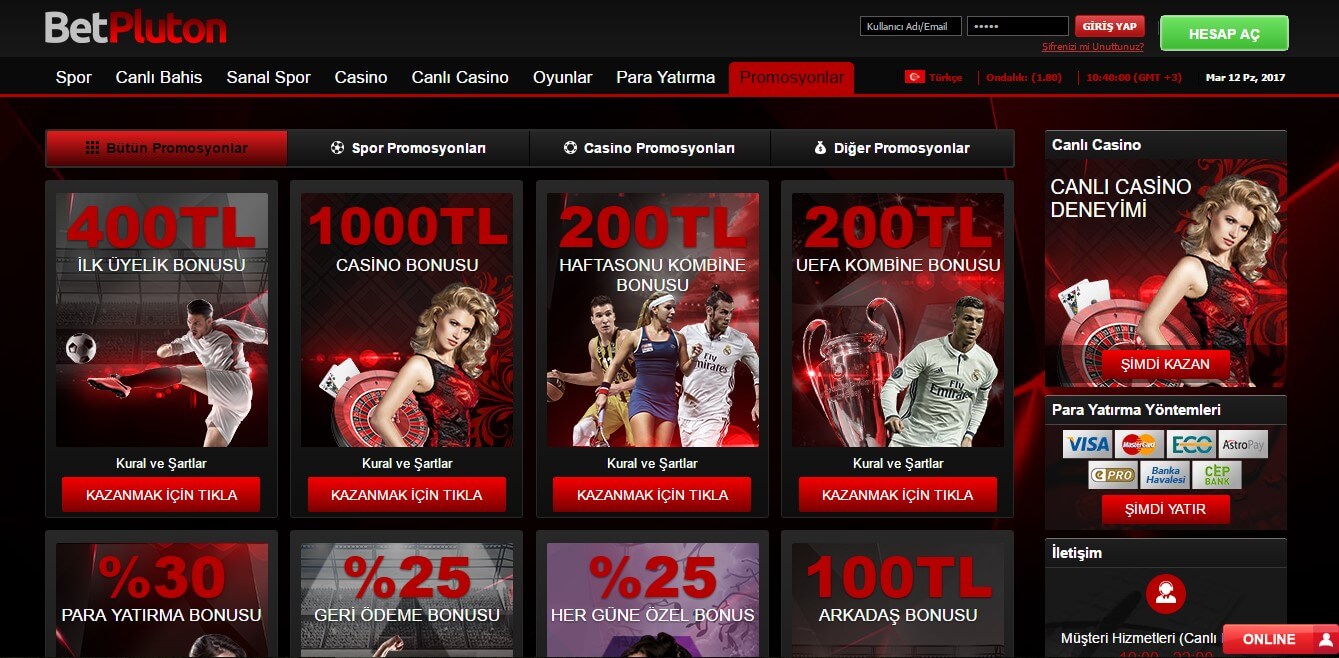Click the Para Yatırma Yöntemleri heading
1339x658 pixels.
click(1136, 410)
